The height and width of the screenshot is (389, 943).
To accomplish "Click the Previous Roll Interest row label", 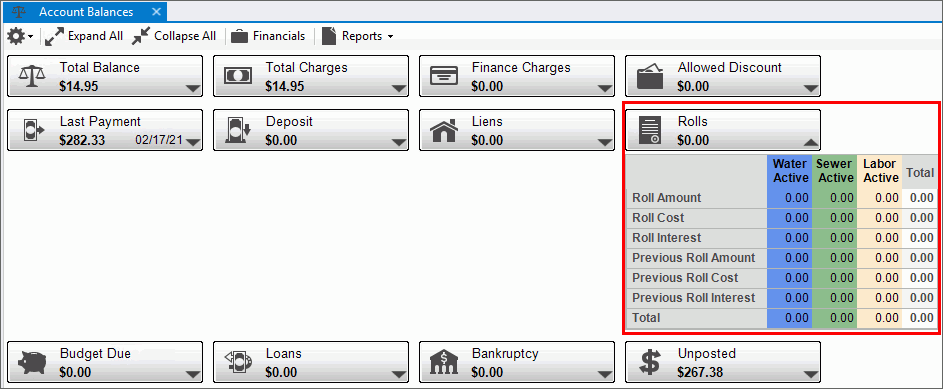I will click(693, 298).
